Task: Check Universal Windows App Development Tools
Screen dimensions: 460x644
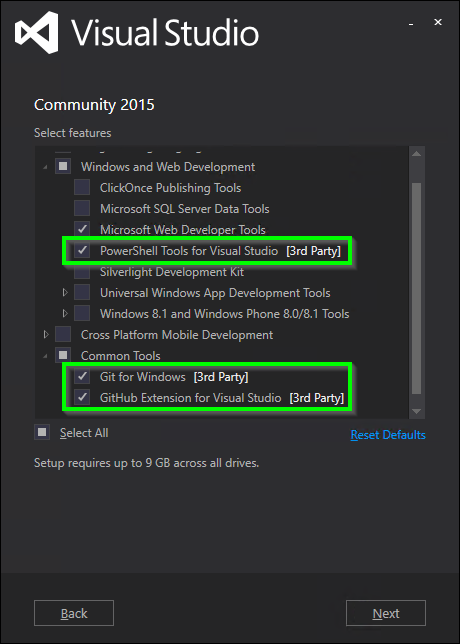Action: pyautogui.click(x=82, y=292)
